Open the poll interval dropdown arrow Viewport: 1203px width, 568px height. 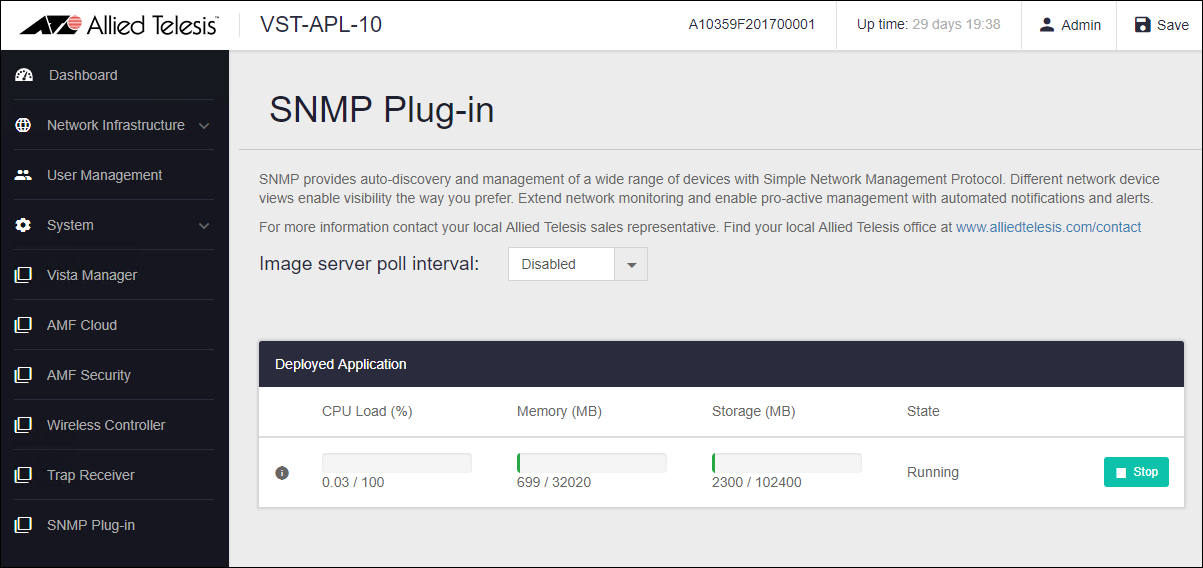click(631, 265)
